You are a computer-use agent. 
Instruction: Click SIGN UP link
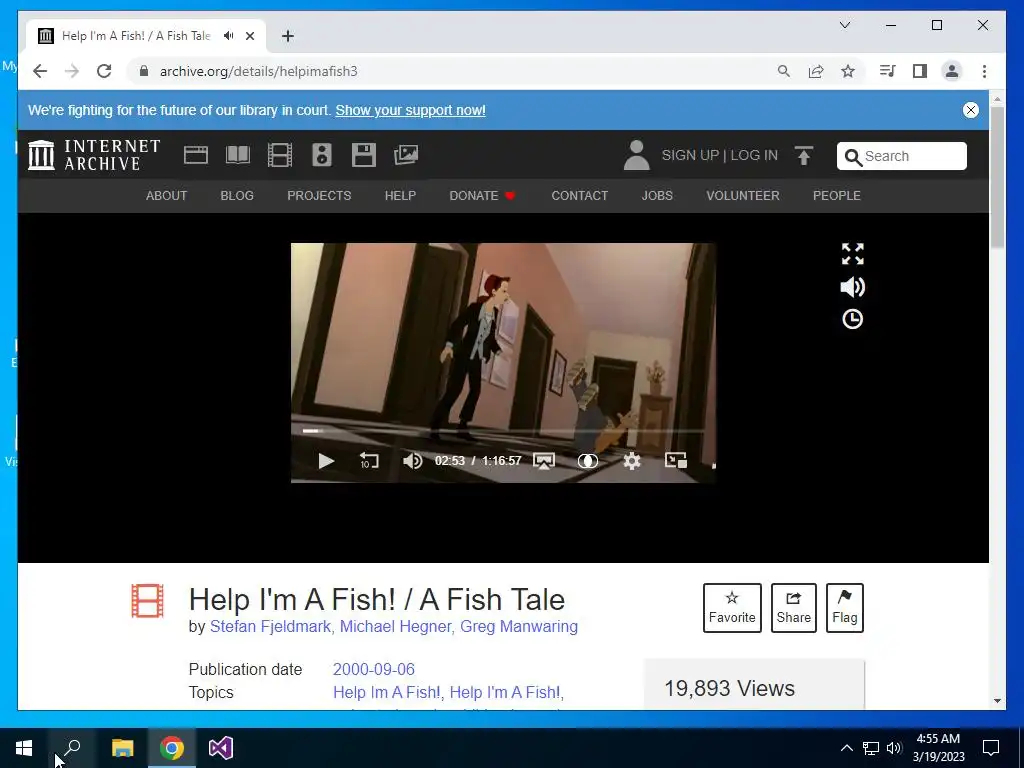[690, 155]
